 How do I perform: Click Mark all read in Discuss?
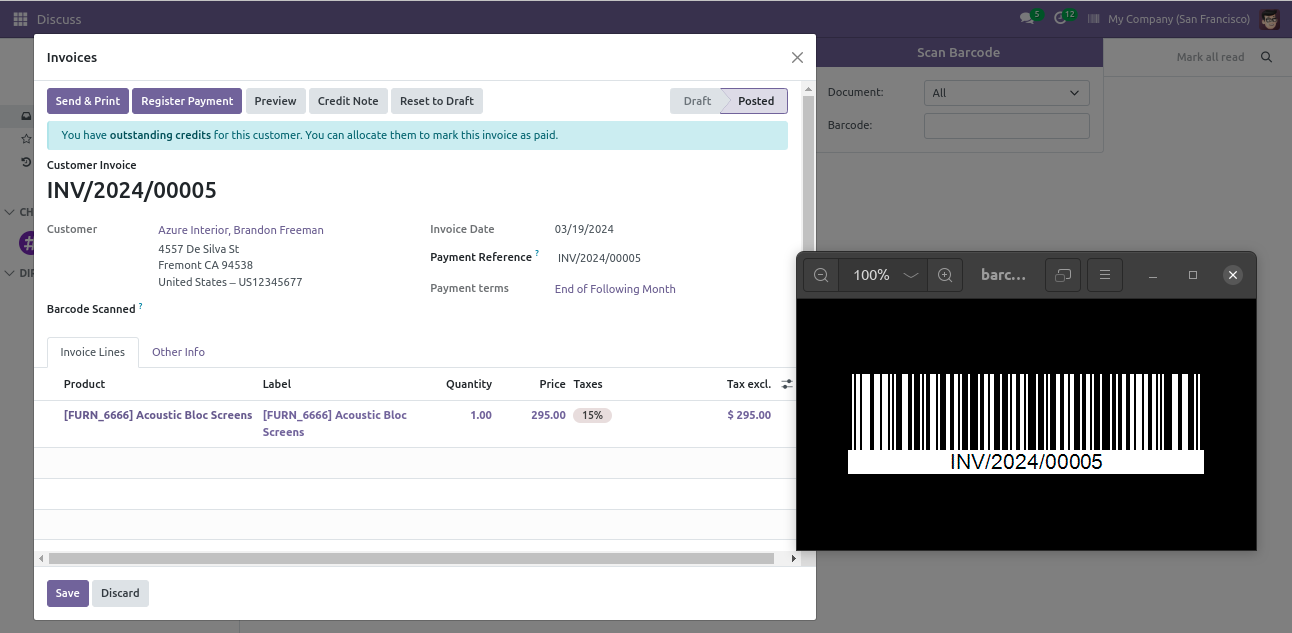1210,57
